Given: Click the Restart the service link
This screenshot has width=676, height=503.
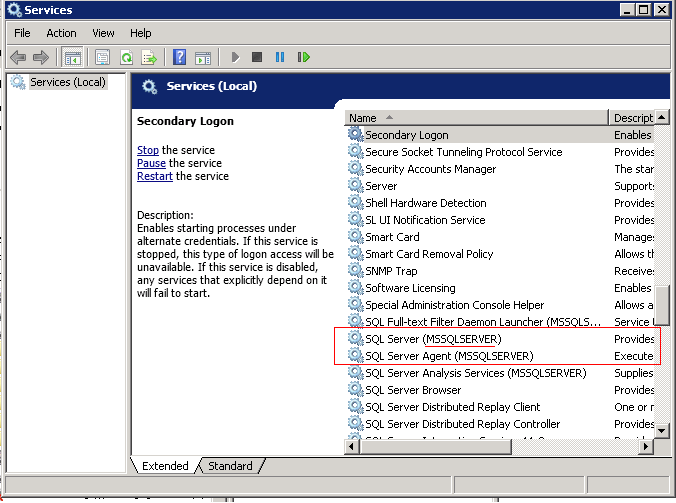Looking at the screenshot, I should pos(155,176).
